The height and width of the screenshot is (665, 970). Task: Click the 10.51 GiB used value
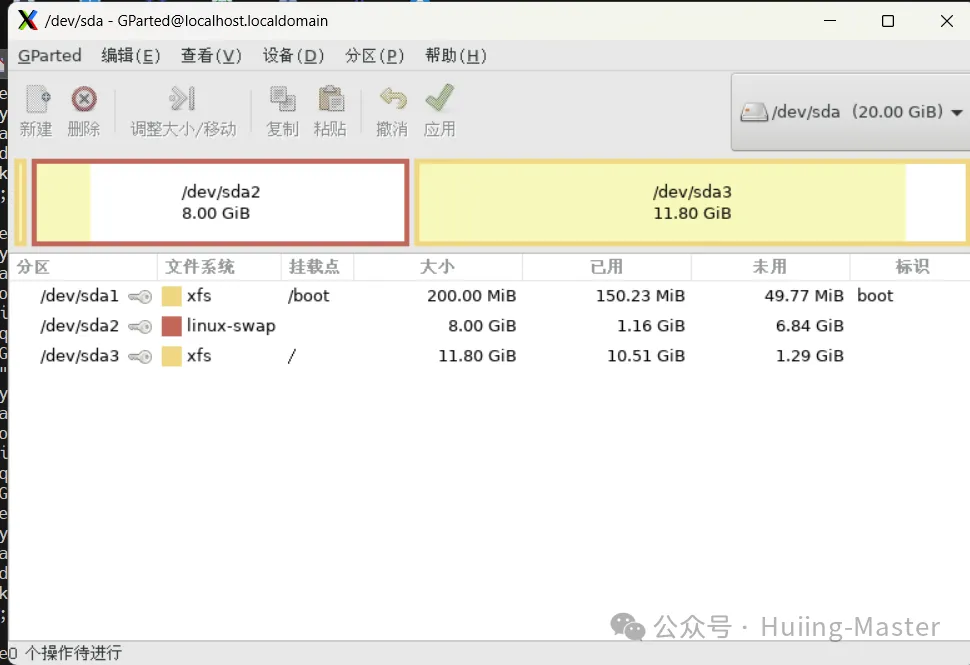tap(646, 356)
